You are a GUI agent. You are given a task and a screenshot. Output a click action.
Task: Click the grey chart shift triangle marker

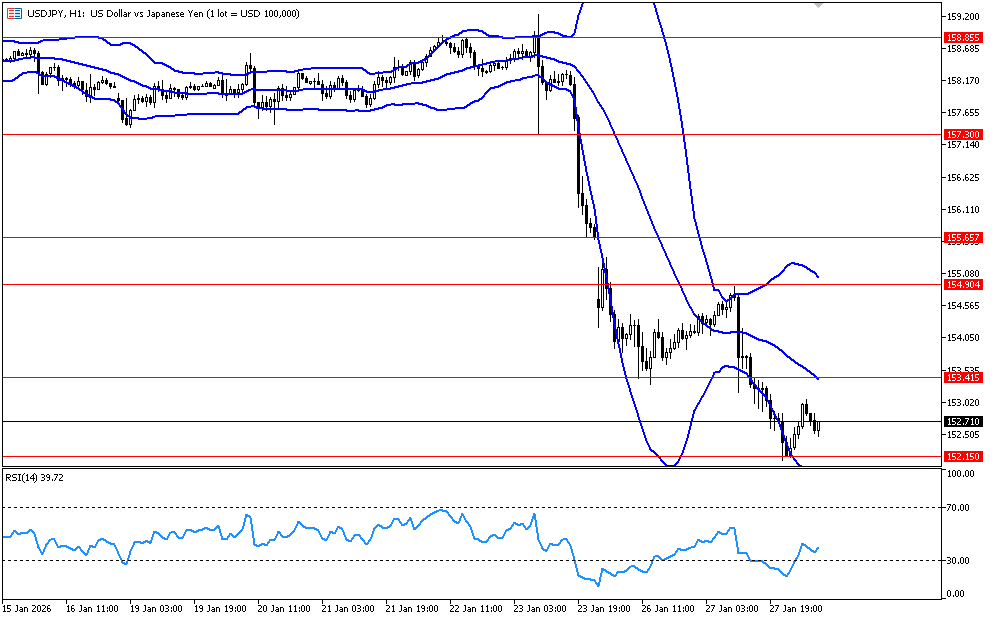819,6
